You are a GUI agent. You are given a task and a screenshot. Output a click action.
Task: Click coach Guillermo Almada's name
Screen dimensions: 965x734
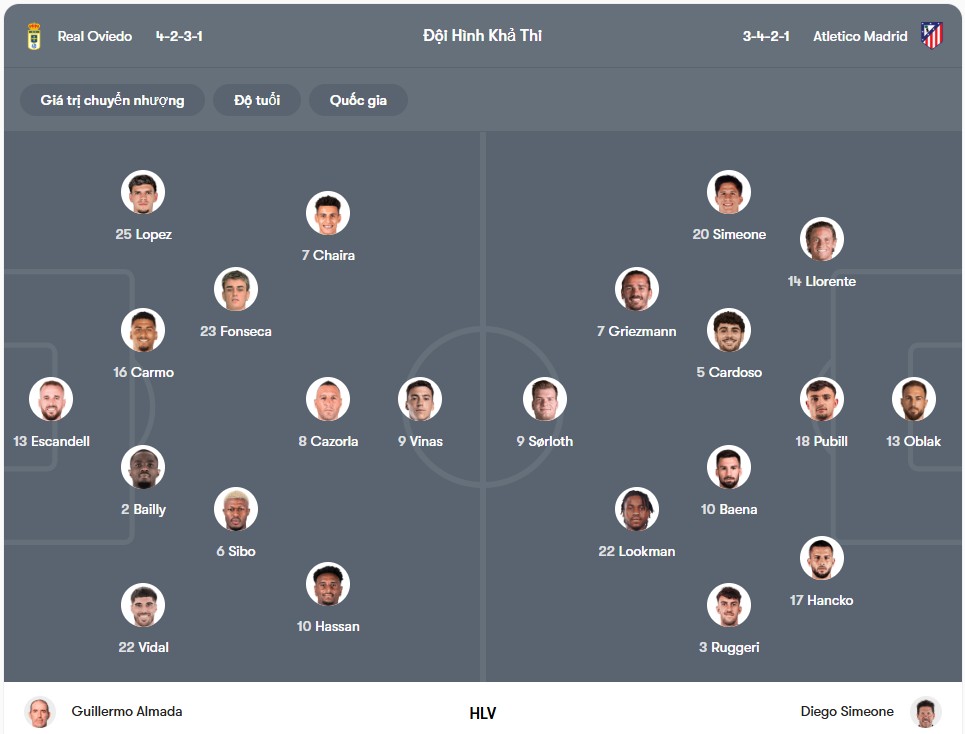pyautogui.click(x=127, y=712)
